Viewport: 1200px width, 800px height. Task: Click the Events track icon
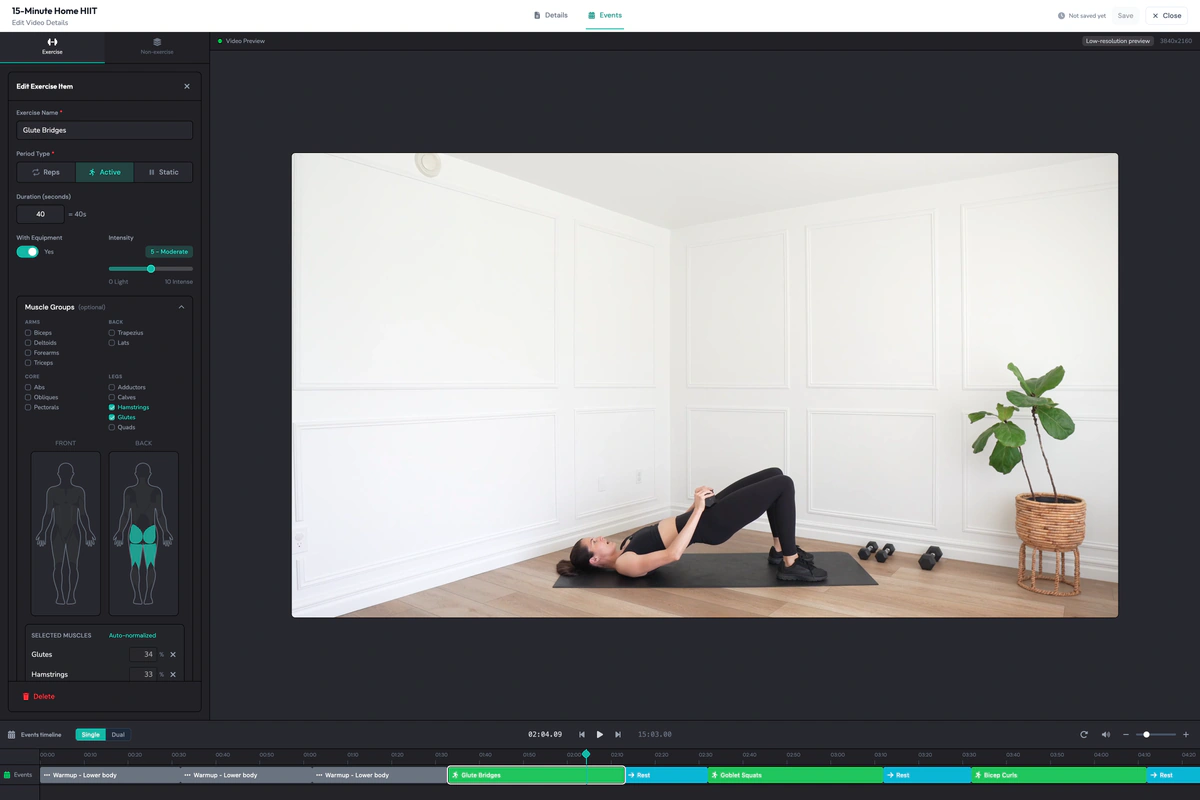(7, 775)
